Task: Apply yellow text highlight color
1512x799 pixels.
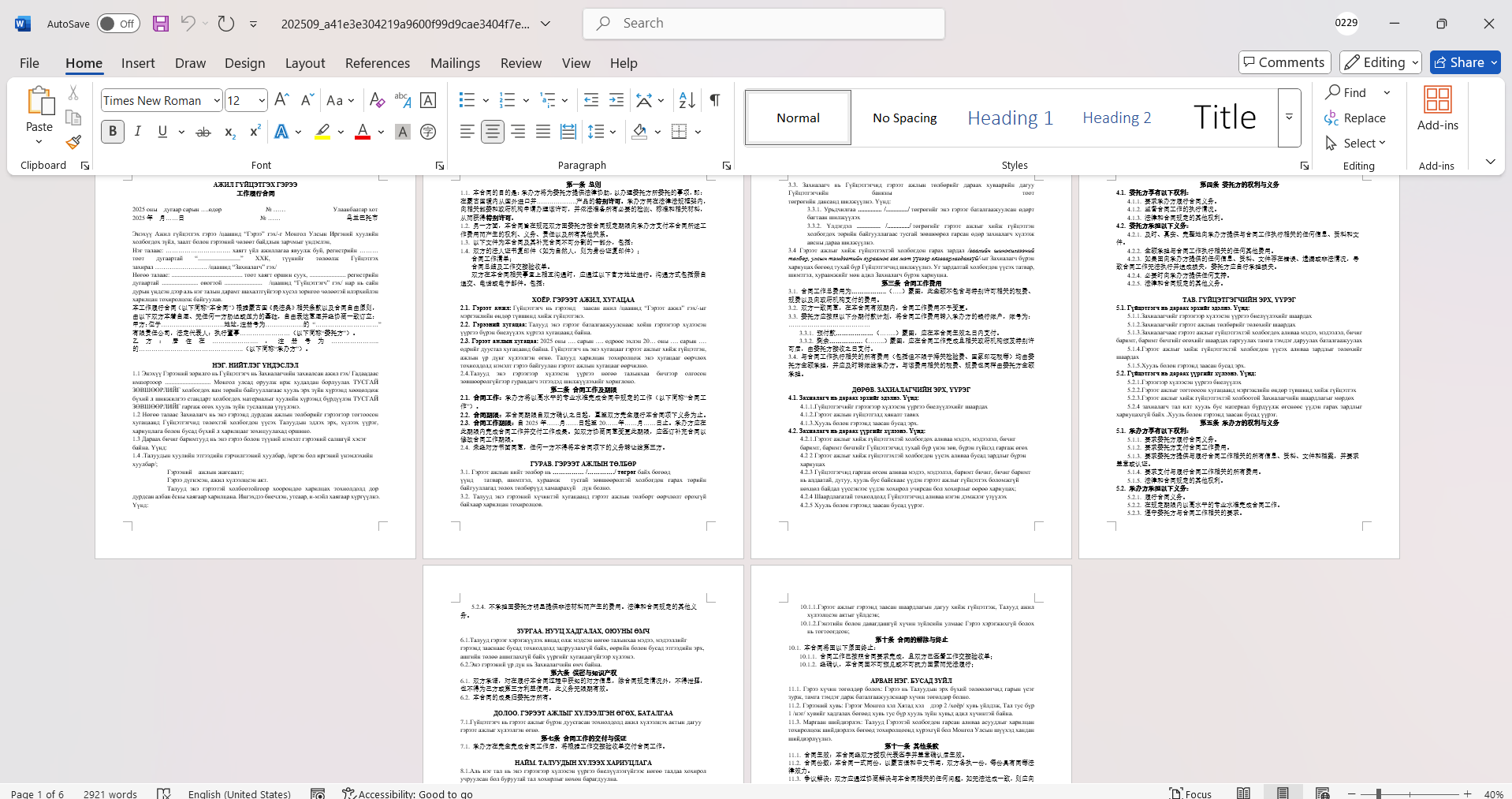Action: click(322, 132)
